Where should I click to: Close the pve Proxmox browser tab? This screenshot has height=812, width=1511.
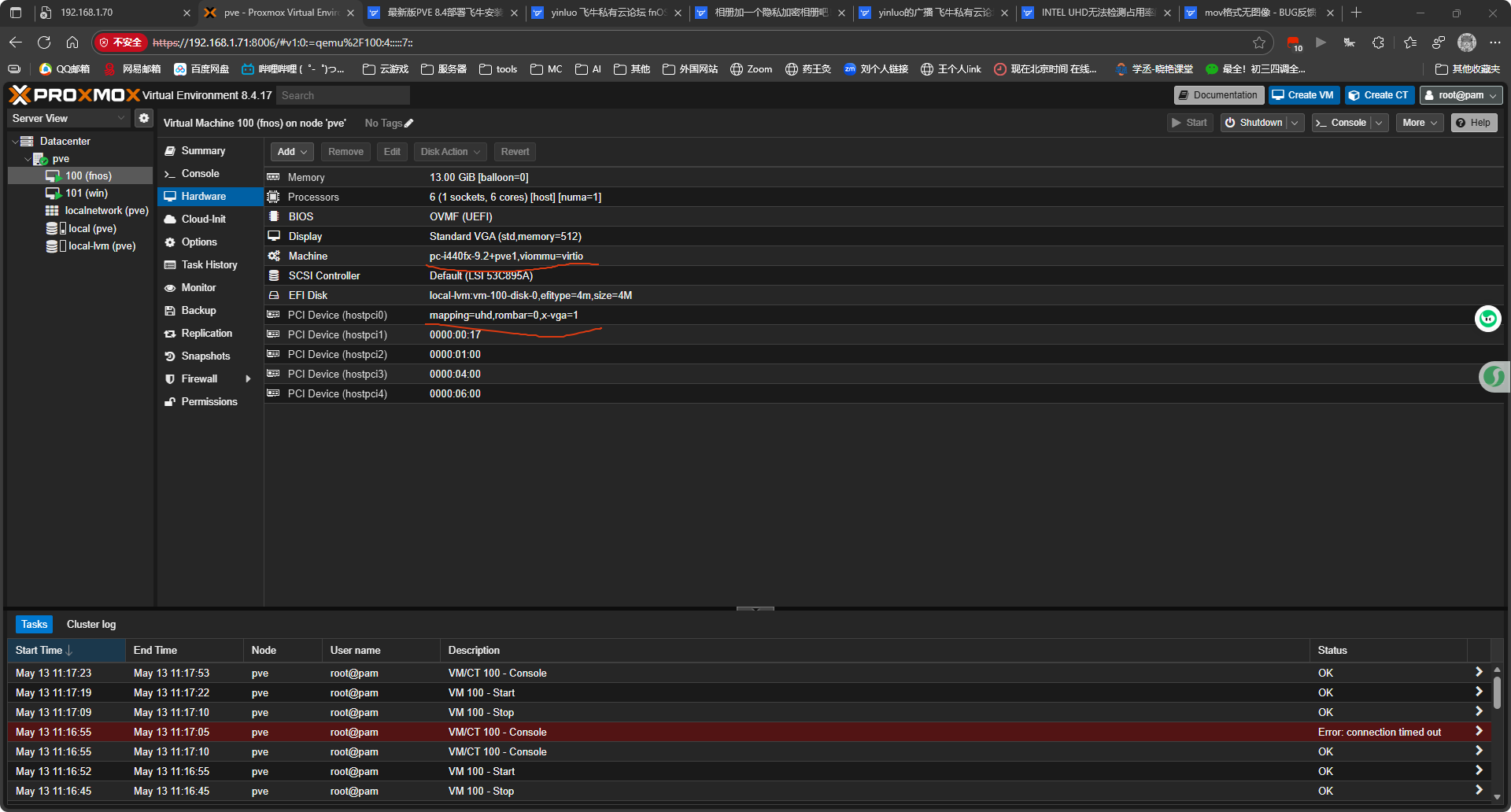350,13
